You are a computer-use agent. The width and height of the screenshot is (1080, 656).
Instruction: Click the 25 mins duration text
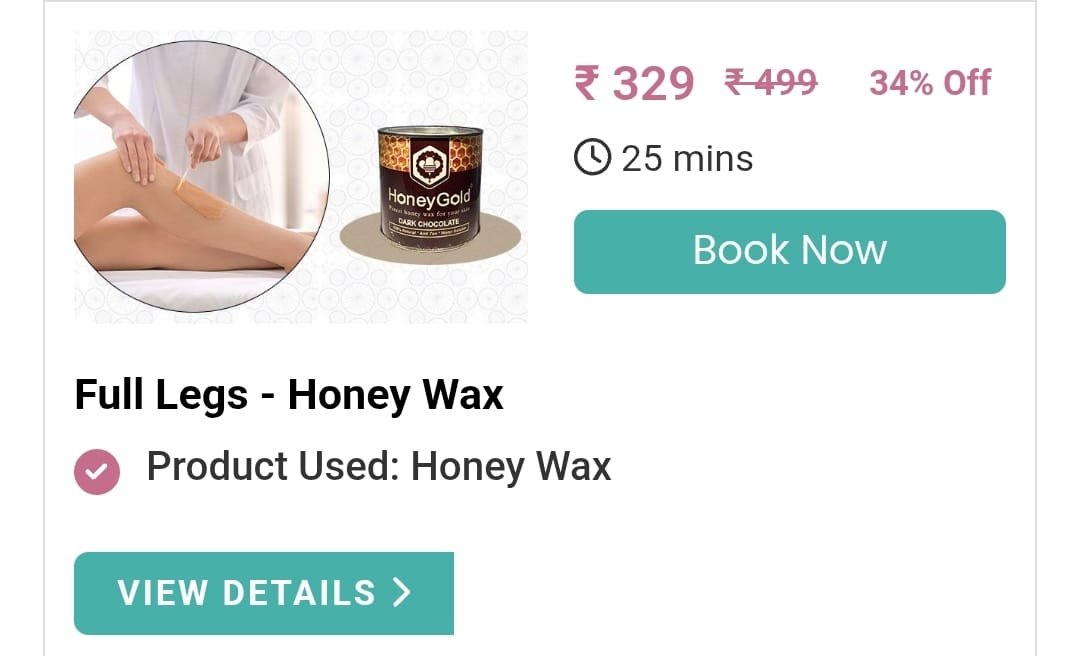(x=687, y=158)
